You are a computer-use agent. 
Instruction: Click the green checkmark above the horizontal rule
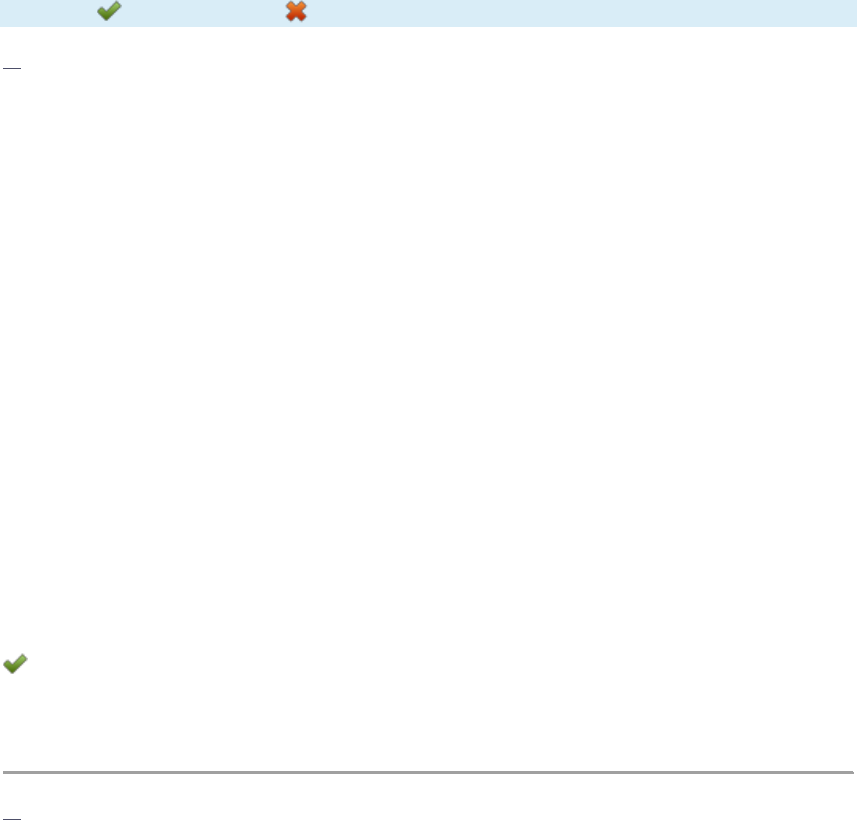(15, 664)
